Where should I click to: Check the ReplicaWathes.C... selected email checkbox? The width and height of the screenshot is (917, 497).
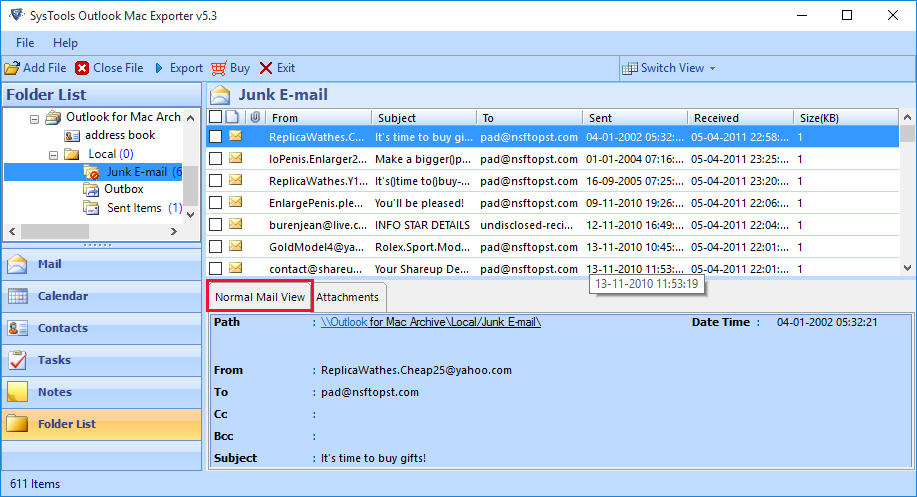click(216, 137)
